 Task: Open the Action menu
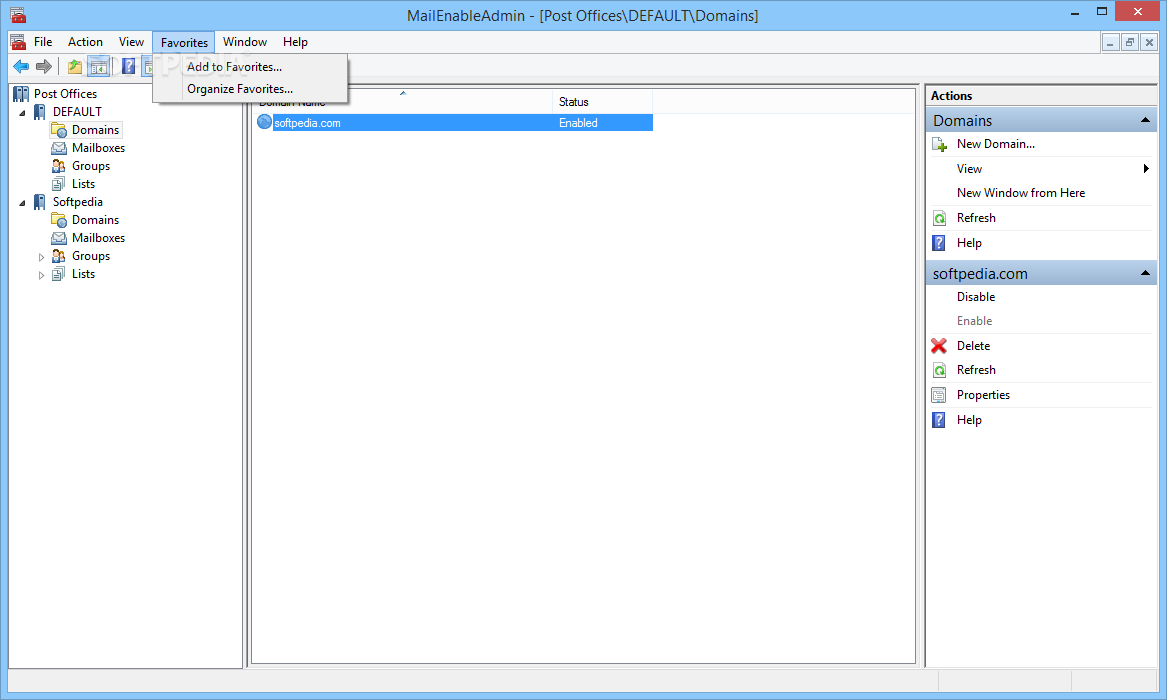[86, 42]
